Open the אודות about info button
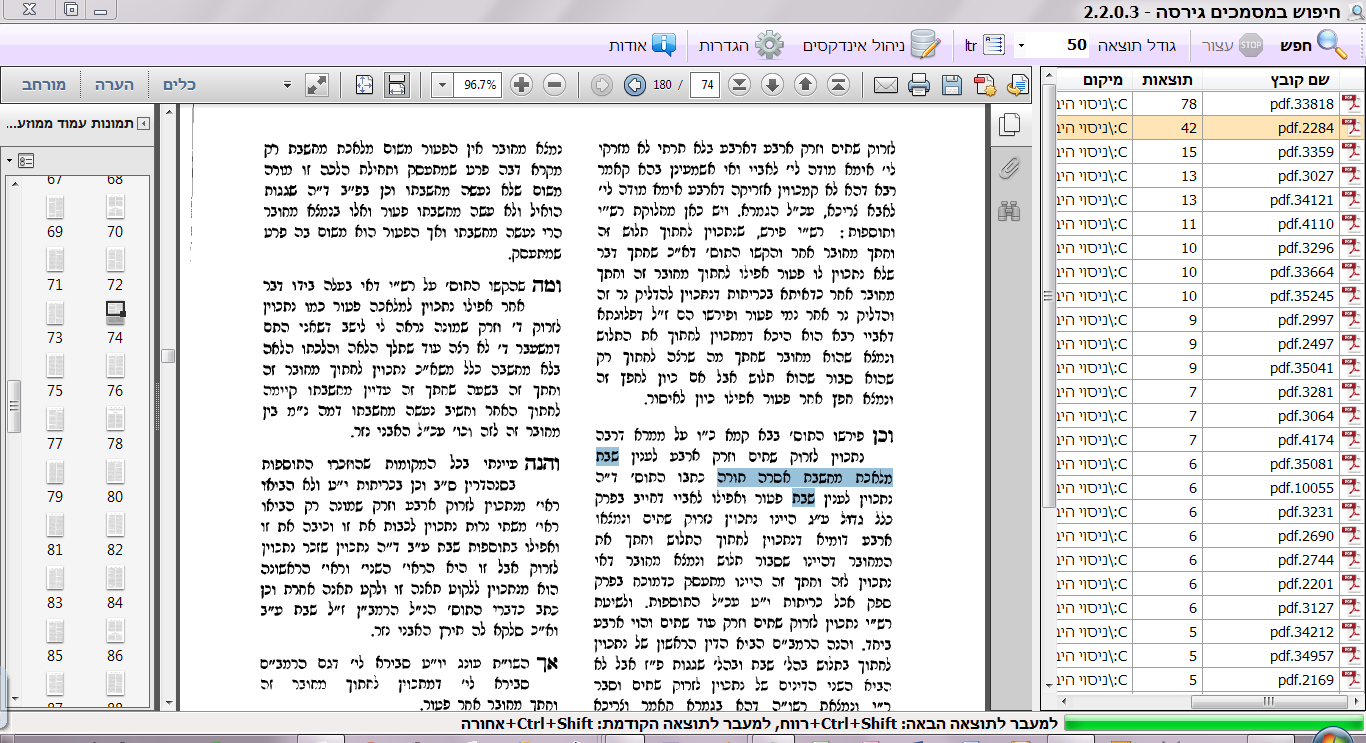 point(642,45)
